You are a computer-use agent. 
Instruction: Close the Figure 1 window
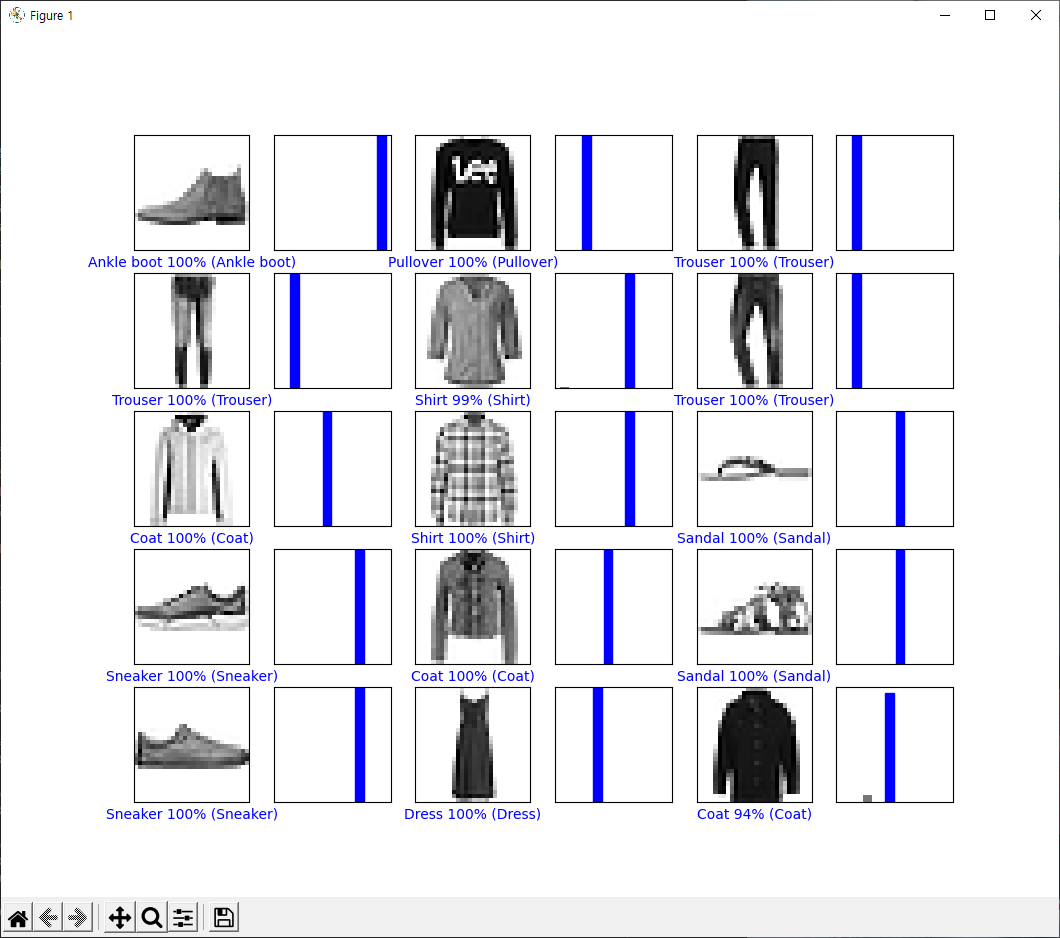(x=1036, y=15)
